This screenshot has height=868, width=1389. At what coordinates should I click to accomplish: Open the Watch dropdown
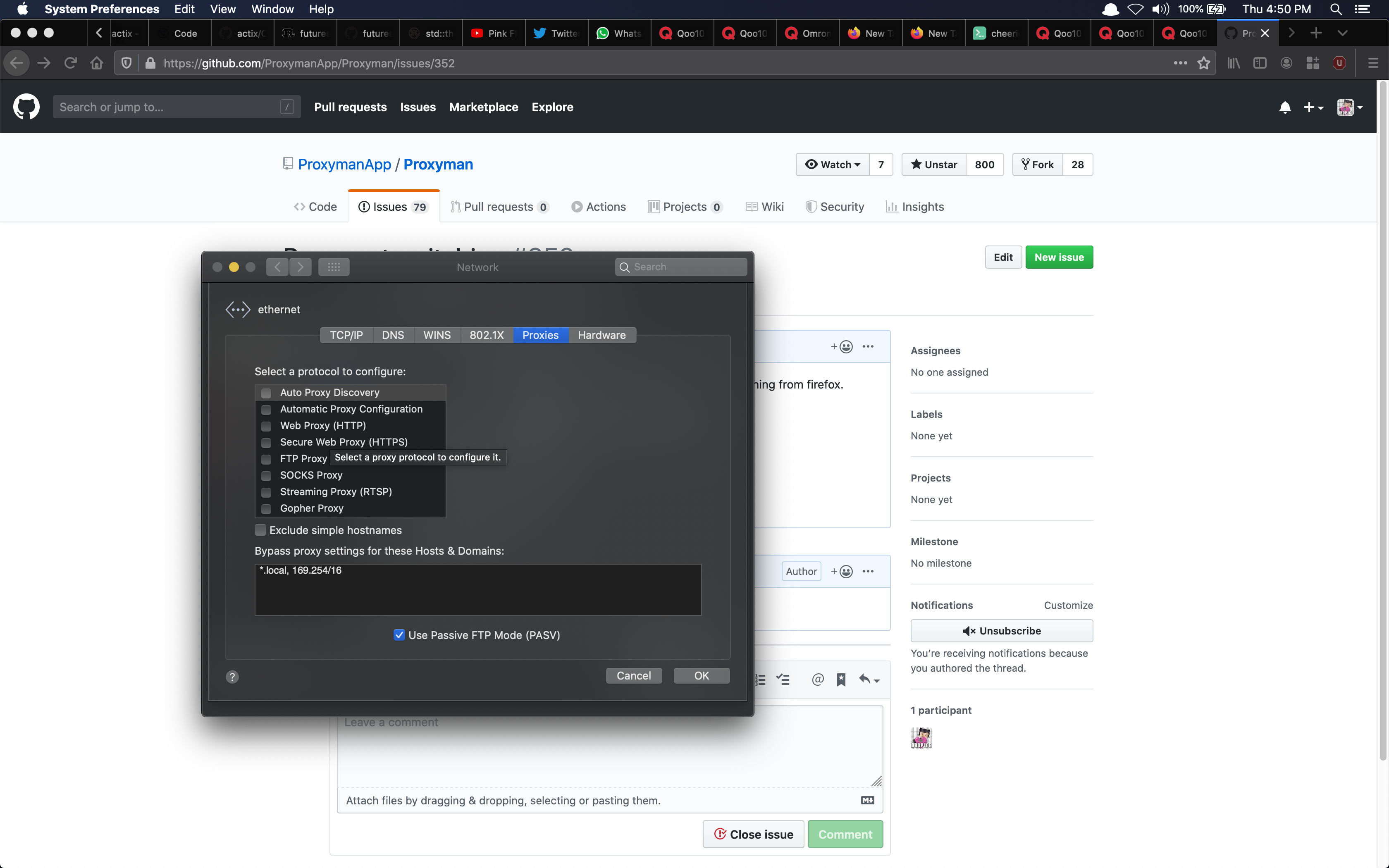832,165
